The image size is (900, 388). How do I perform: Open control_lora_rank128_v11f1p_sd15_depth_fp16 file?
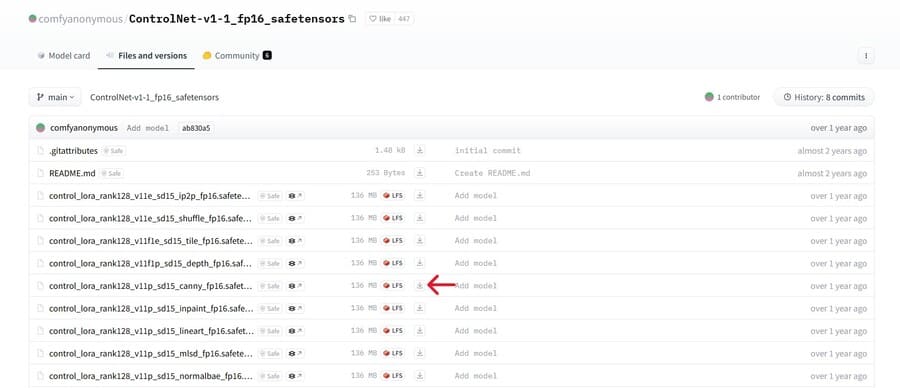tap(150, 263)
